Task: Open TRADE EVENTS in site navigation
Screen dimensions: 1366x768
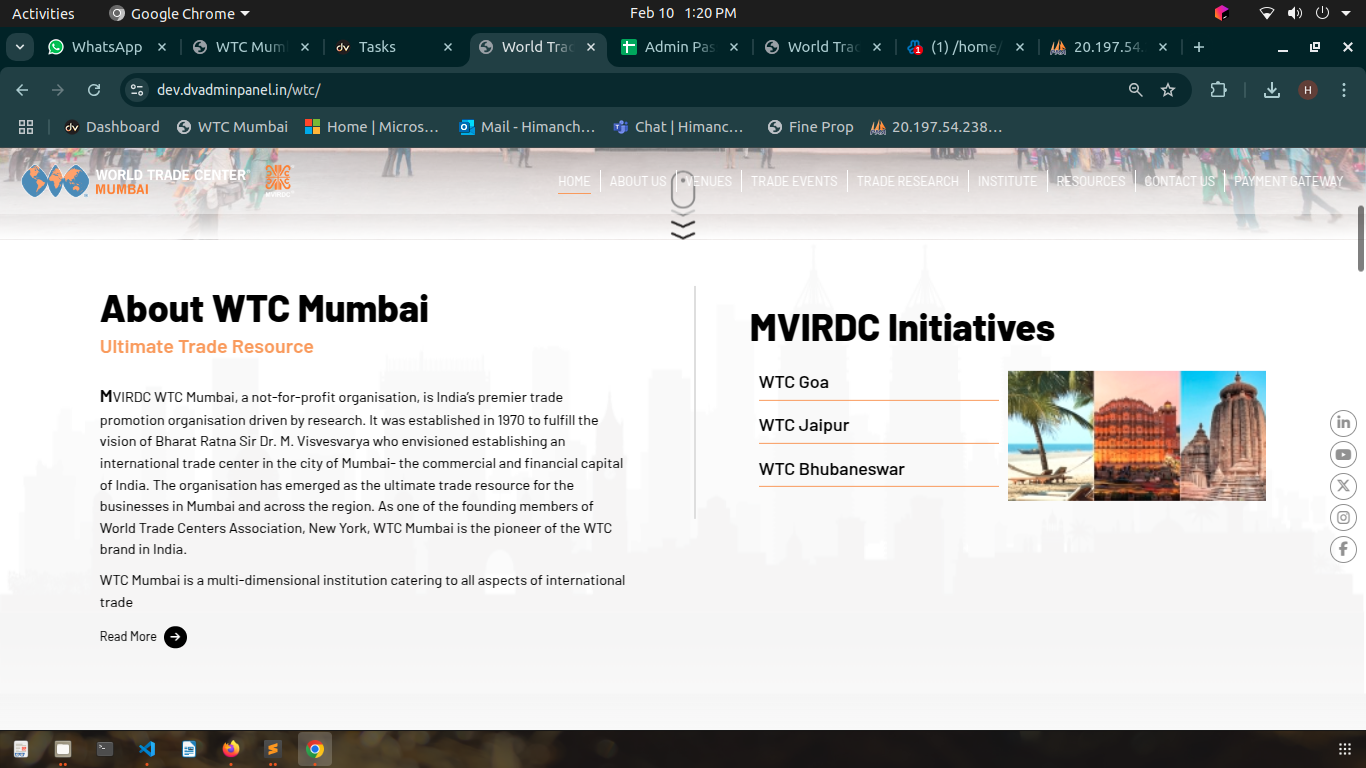Action: (794, 181)
